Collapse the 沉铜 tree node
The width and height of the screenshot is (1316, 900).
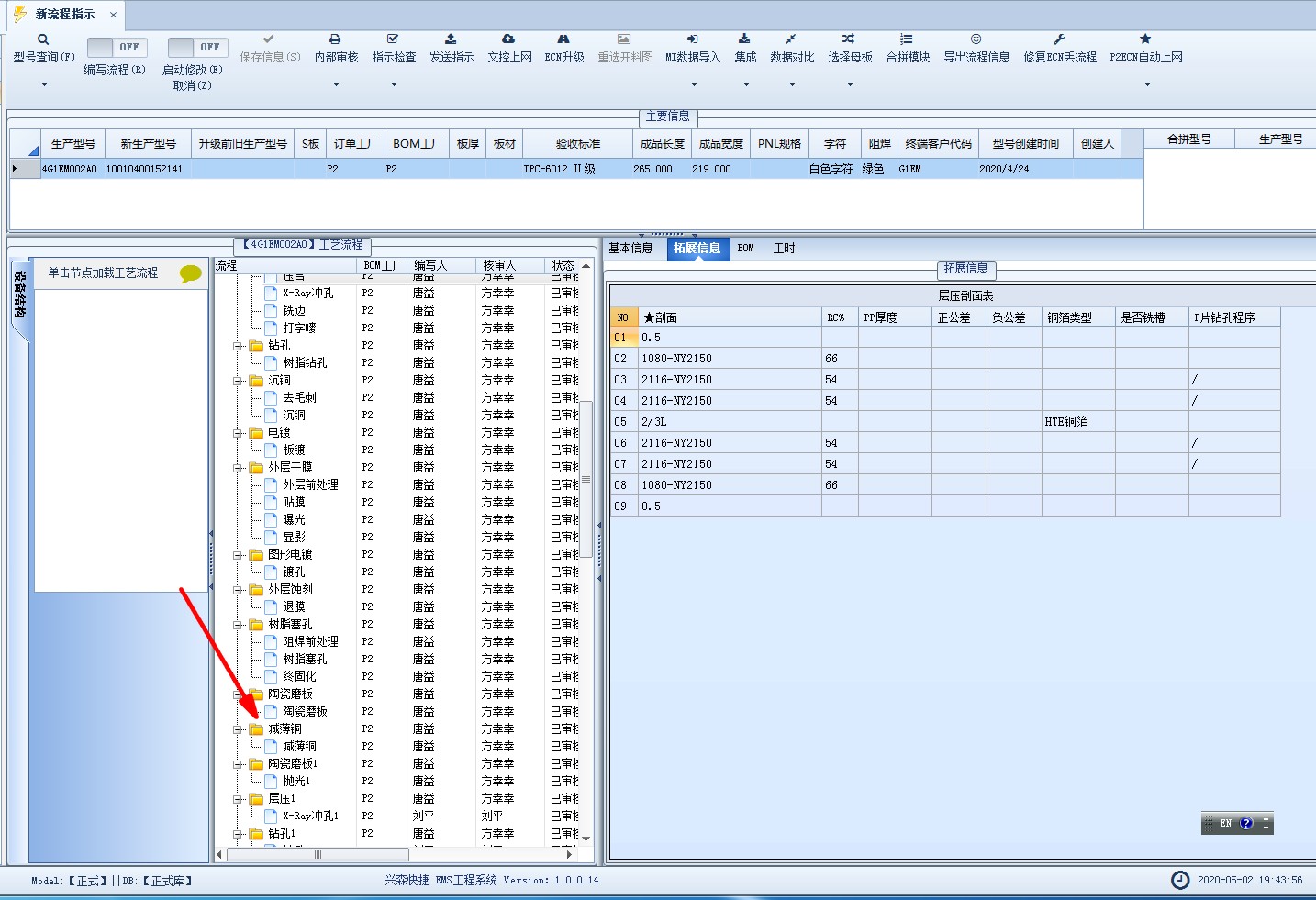click(x=238, y=381)
